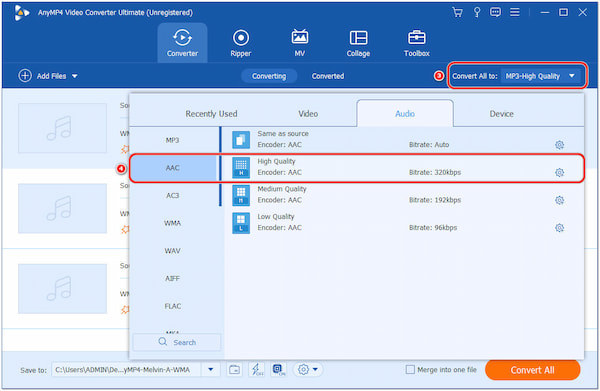
Task: Choose the High Quality preset text
Action: tap(276, 161)
